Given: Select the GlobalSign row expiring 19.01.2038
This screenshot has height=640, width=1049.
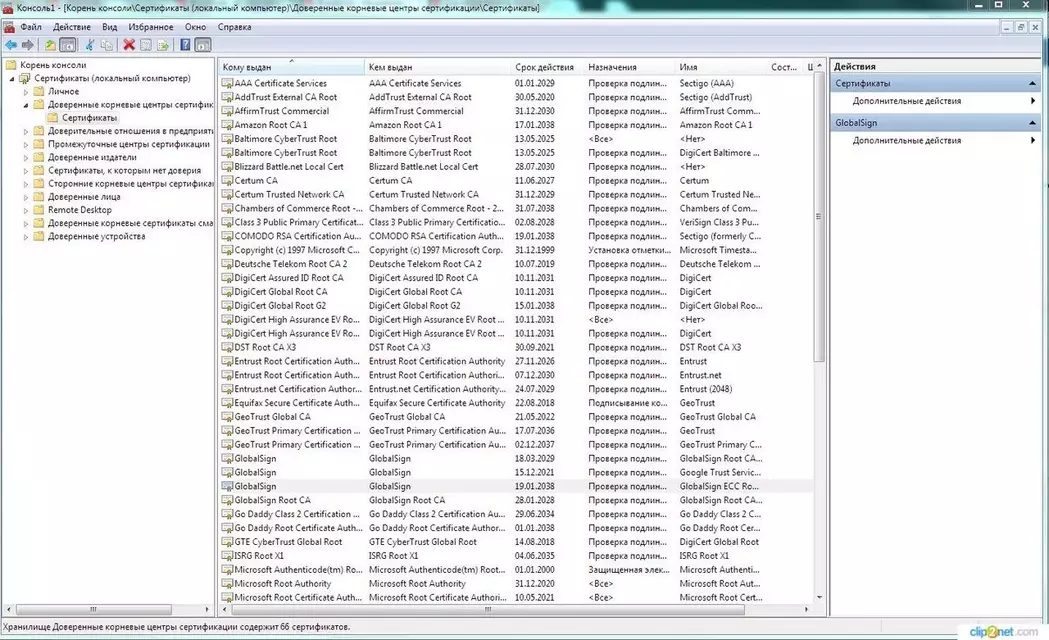Looking at the screenshot, I should click(x=517, y=486).
